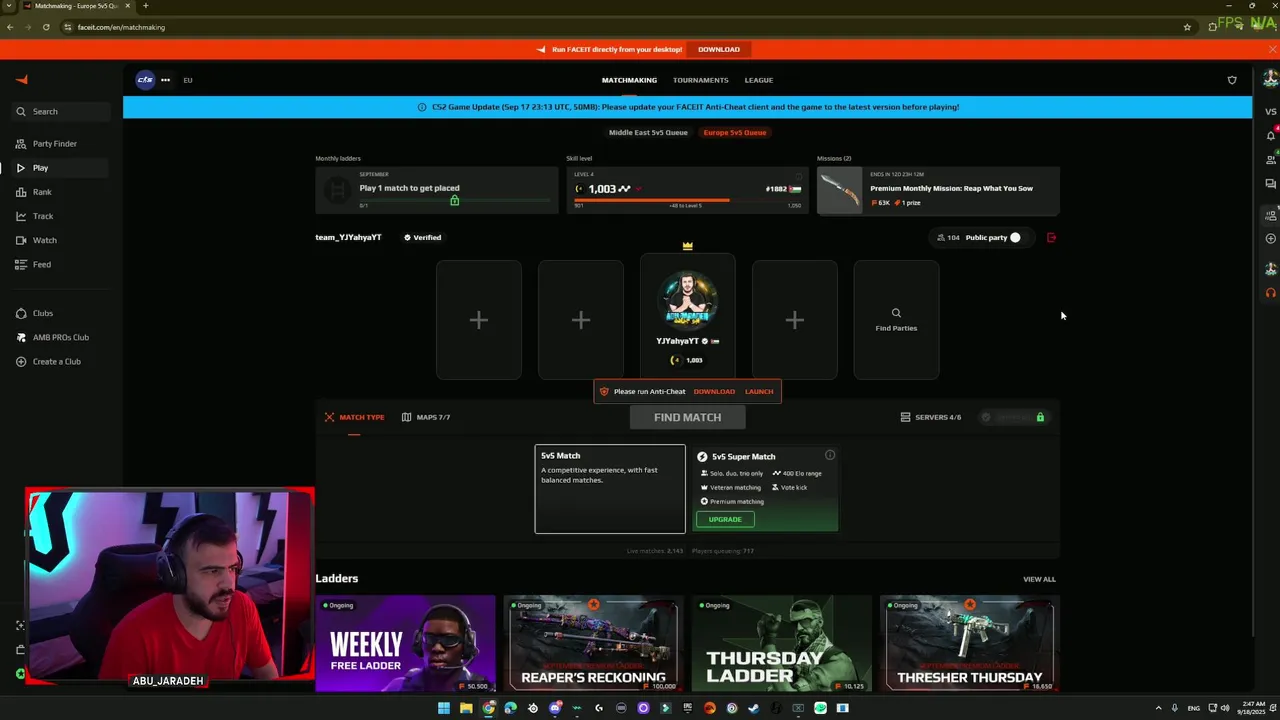Open the chat messages icon

[1271, 184]
